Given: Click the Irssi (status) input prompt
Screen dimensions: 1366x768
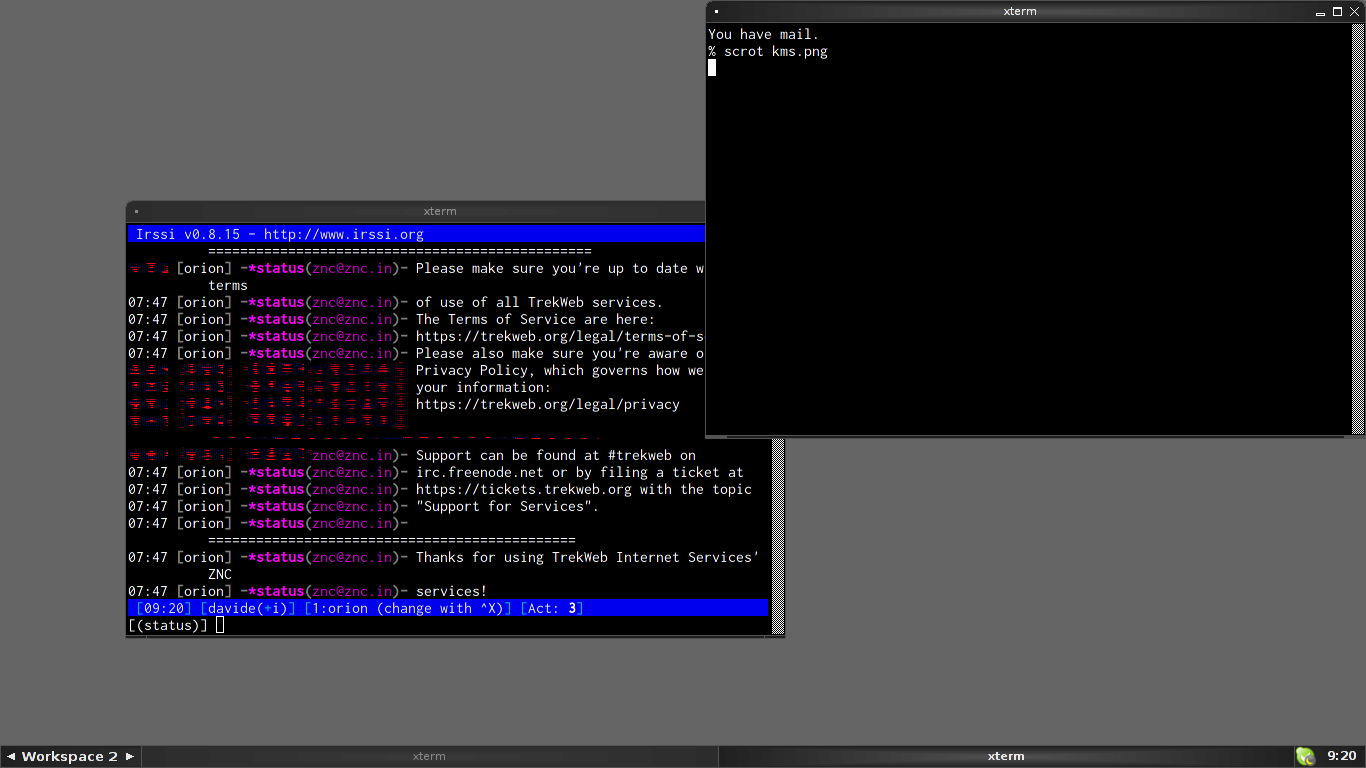Looking at the screenshot, I should tap(168, 625).
